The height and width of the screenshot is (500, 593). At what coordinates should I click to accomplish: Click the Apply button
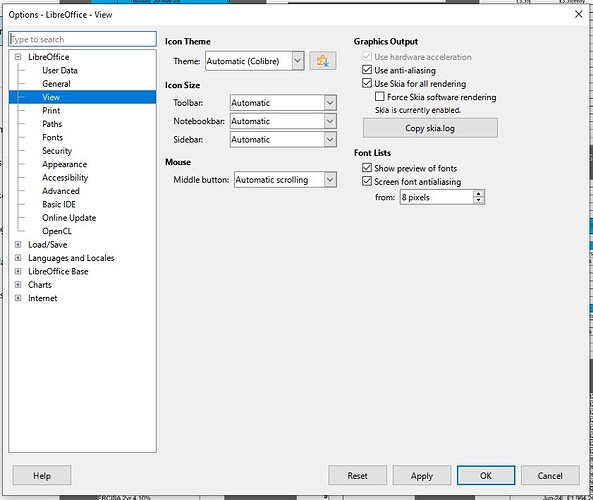coord(422,475)
